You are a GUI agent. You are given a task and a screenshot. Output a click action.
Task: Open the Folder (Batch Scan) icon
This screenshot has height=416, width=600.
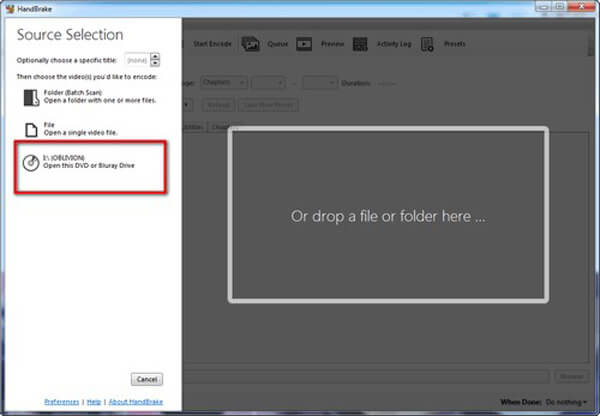pyautogui.click(x=31, y=98)
